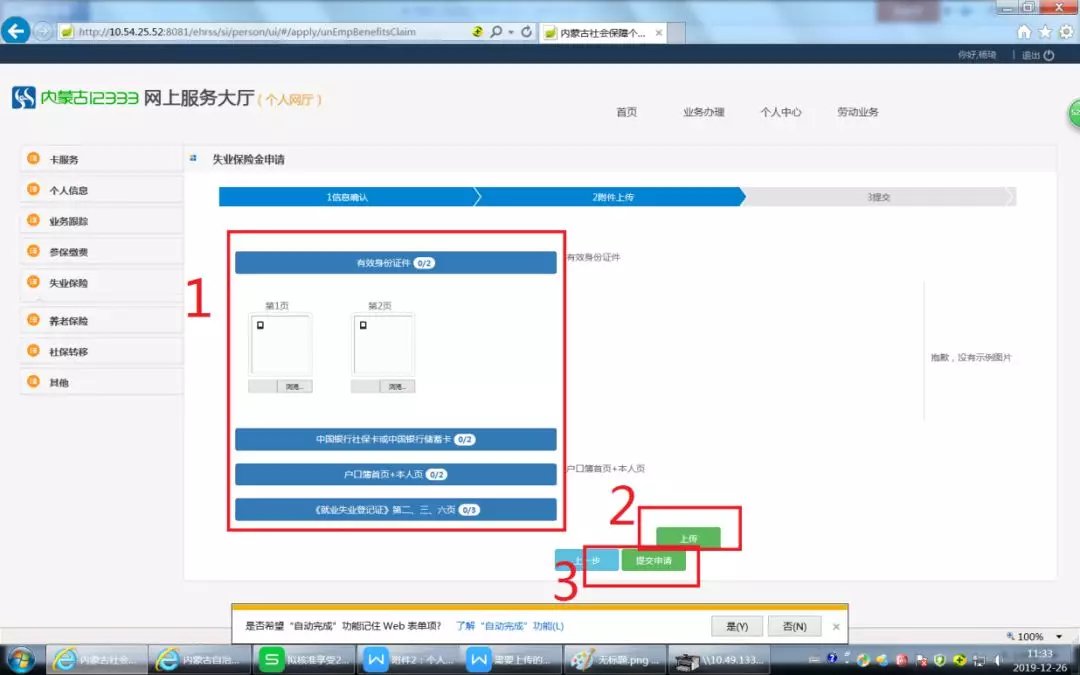Click 浏览 button under 第1页
1080x675 pixels.
tap(294, 386)
